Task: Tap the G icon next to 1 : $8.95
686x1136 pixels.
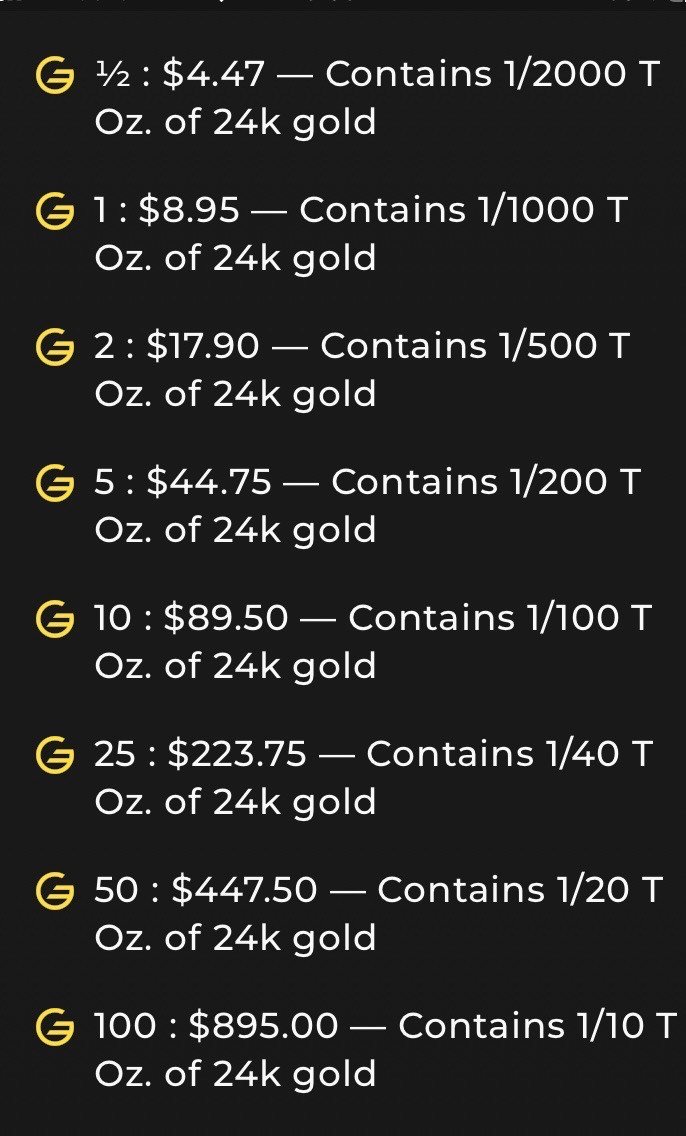Action: [x=54, y=211]
